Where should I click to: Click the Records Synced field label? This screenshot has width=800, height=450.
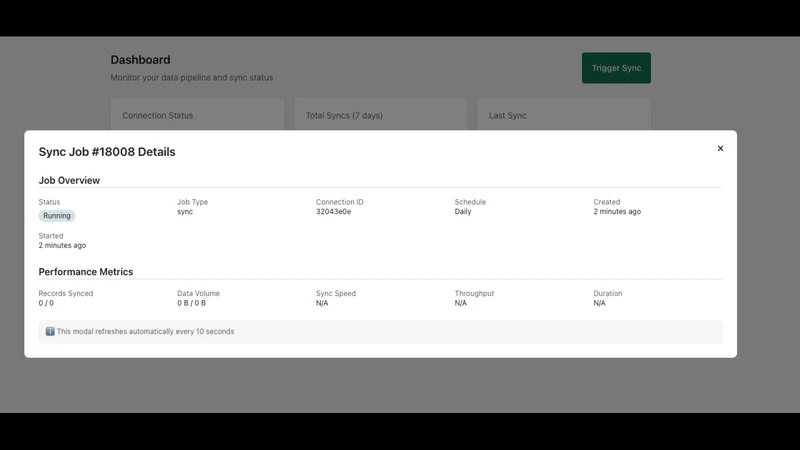coord(66,293)
